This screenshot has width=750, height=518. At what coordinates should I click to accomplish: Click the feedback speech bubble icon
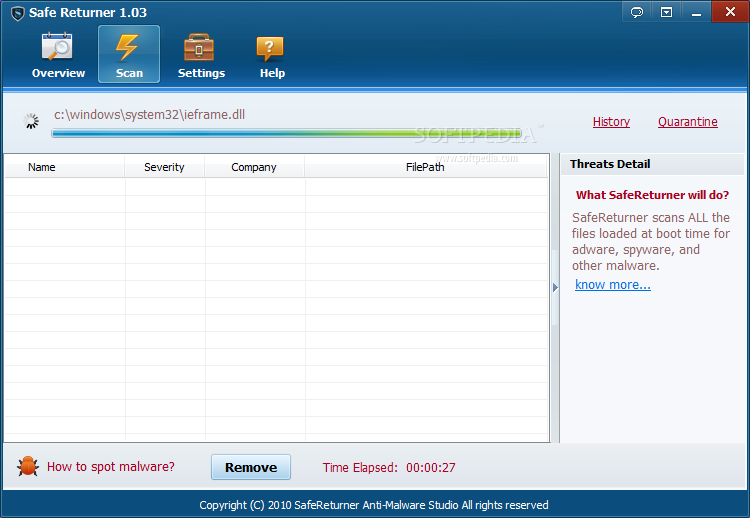(x=637, y=12)
